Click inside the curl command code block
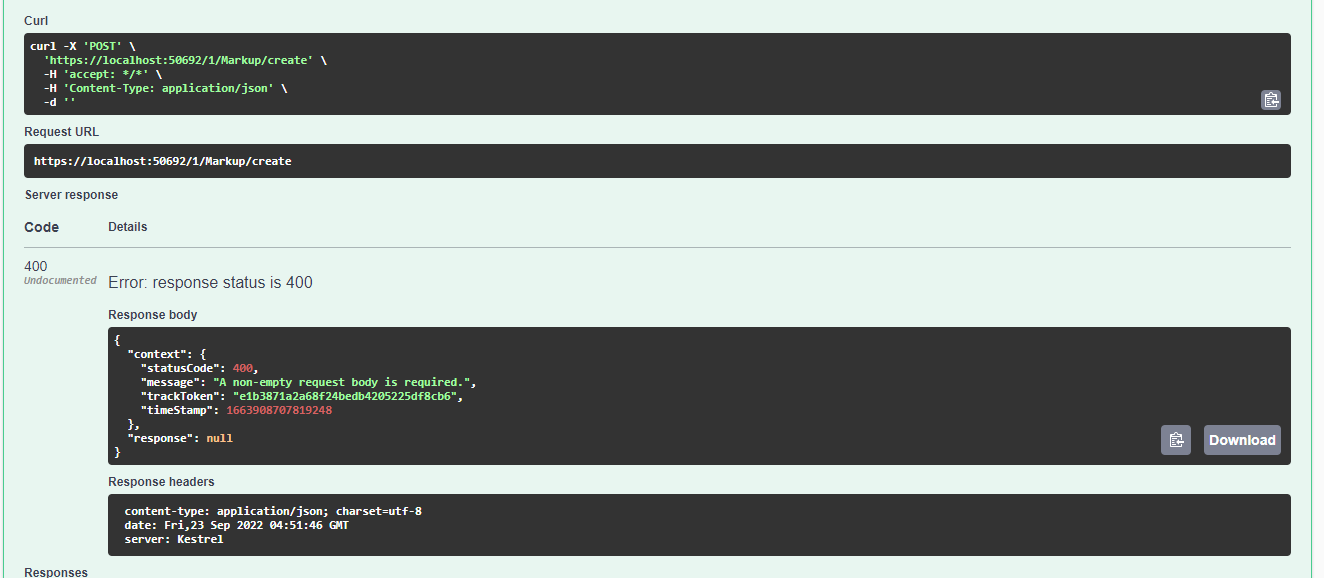This screenshot has height=578, width=1324. click(x=600, y=74)
